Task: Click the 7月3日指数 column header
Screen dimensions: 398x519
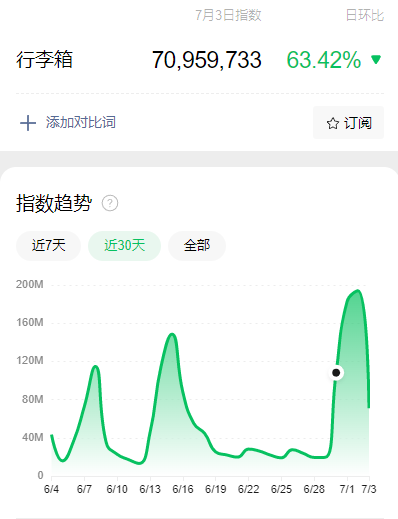Action: tap(228, 15)
